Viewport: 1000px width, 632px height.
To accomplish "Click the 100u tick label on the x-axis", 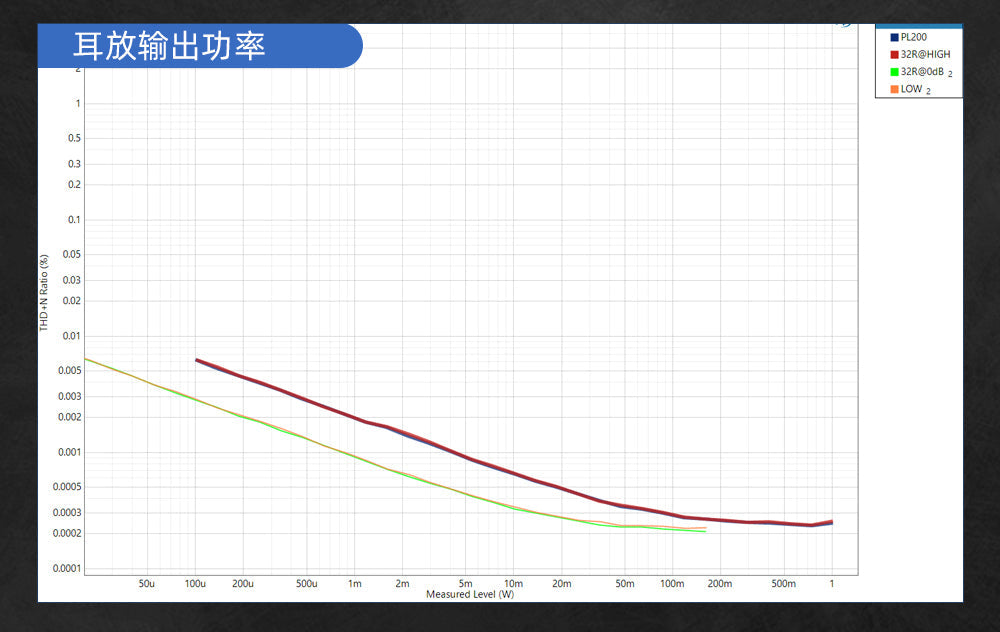I will click(x=195, y=583).
